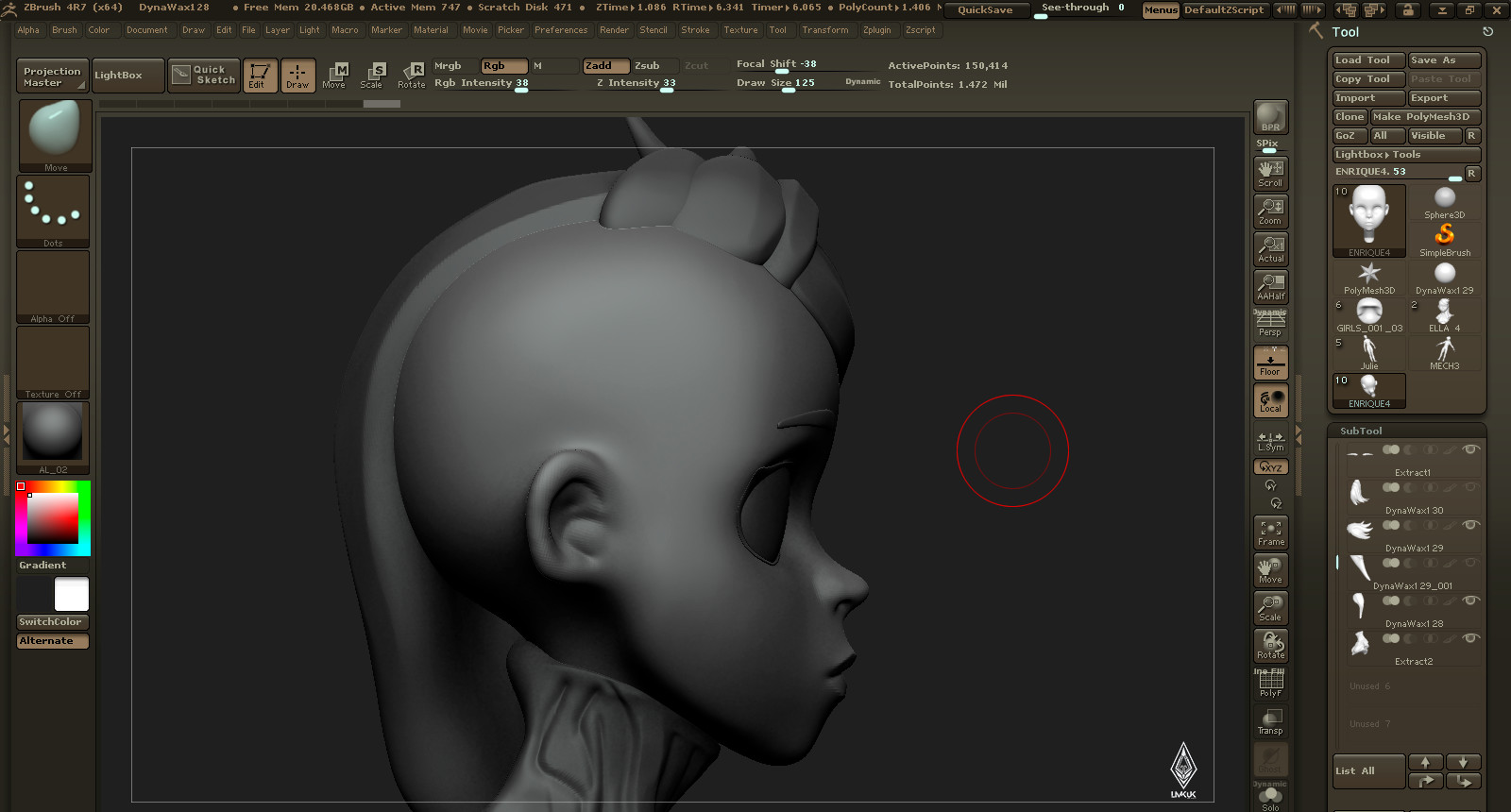This screenshot has width=1511, height=812.
Task: Click the Local symmetry icon
Action: click(x=1270, y=400)
